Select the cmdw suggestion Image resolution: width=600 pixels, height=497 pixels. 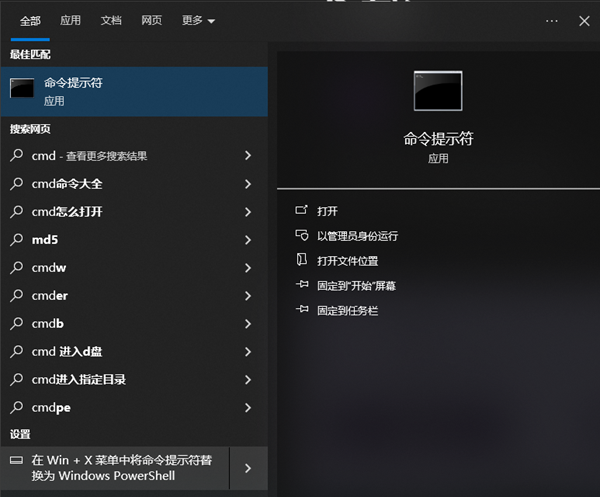point(134,268)
